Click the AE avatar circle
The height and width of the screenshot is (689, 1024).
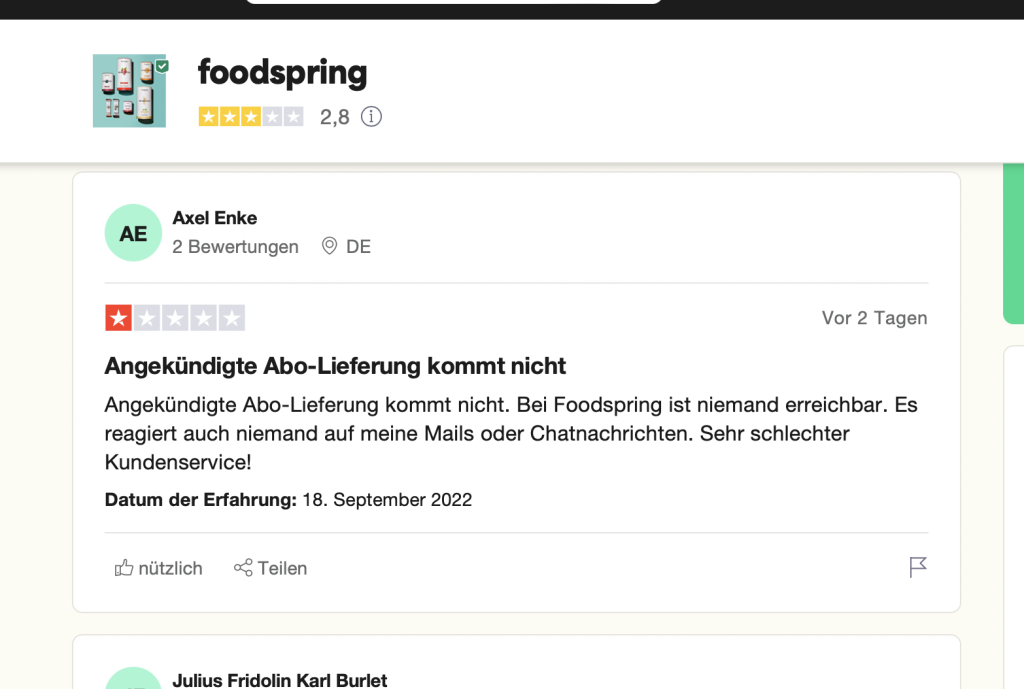[x=133, y=233]
